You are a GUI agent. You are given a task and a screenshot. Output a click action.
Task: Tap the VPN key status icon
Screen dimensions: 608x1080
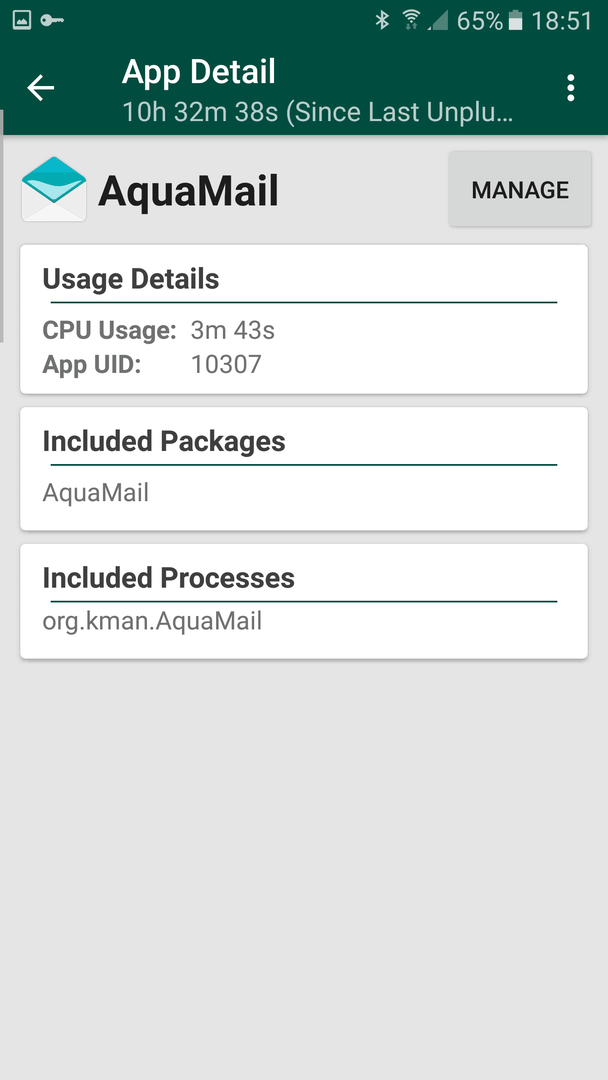coord(52,21)
